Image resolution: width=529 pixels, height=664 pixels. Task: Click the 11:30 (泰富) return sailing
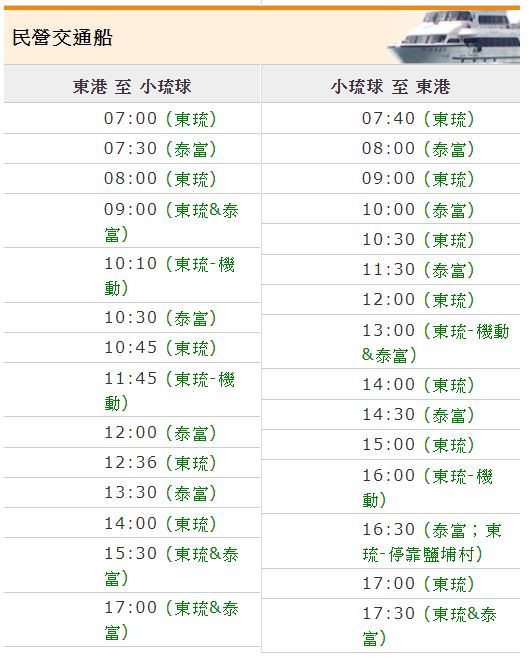tap(418, 269)
